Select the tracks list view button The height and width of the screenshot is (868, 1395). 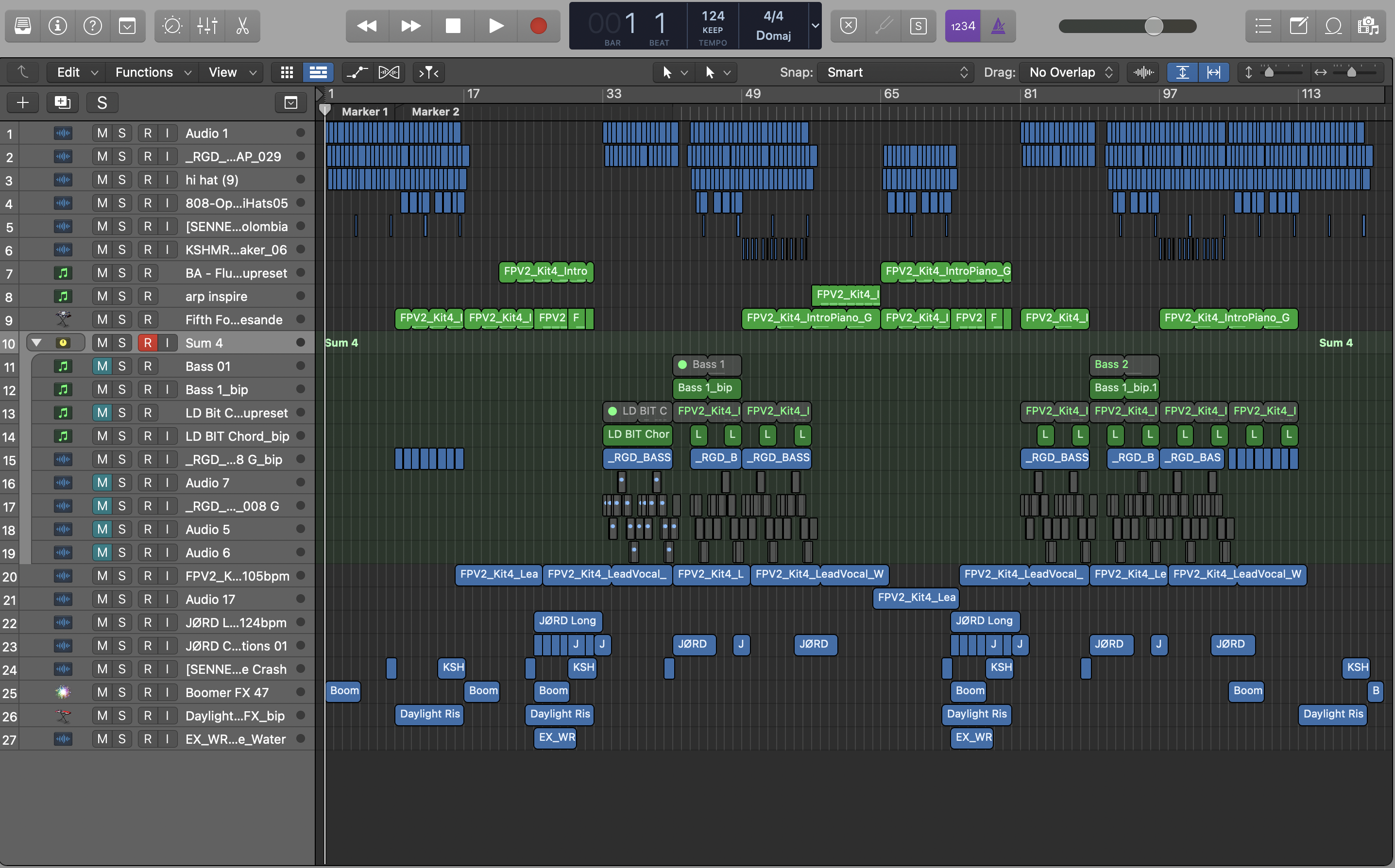coord(318,72)
